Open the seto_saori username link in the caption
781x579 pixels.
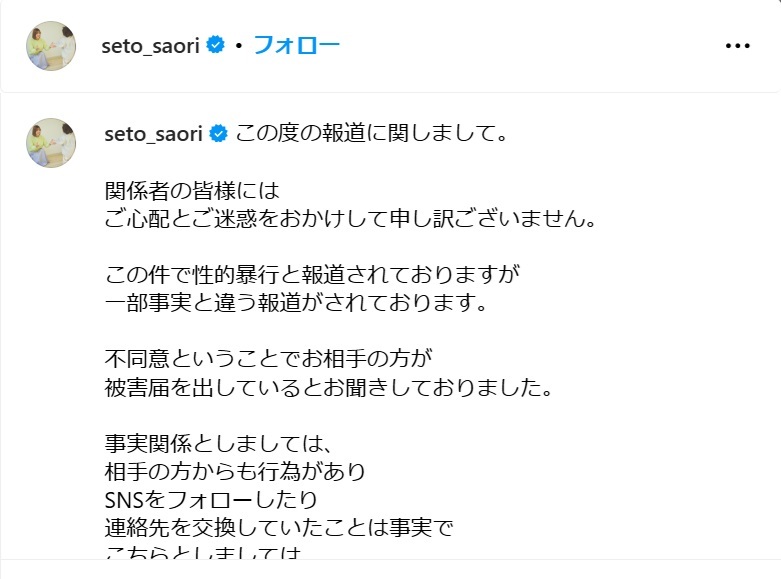pyautogui.click(x=153, y=134)
